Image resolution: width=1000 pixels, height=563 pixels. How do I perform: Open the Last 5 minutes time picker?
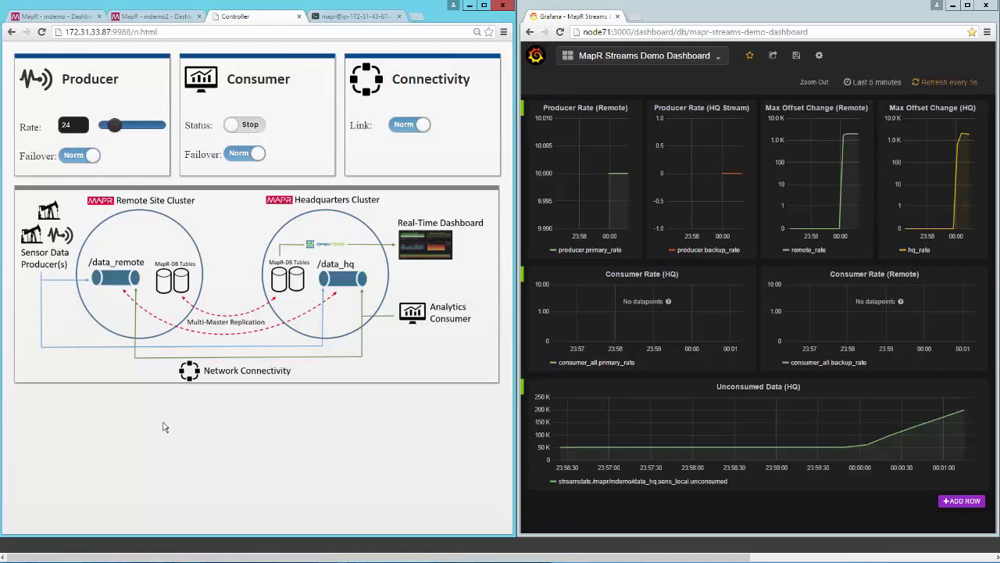click(x=872, y=82)
